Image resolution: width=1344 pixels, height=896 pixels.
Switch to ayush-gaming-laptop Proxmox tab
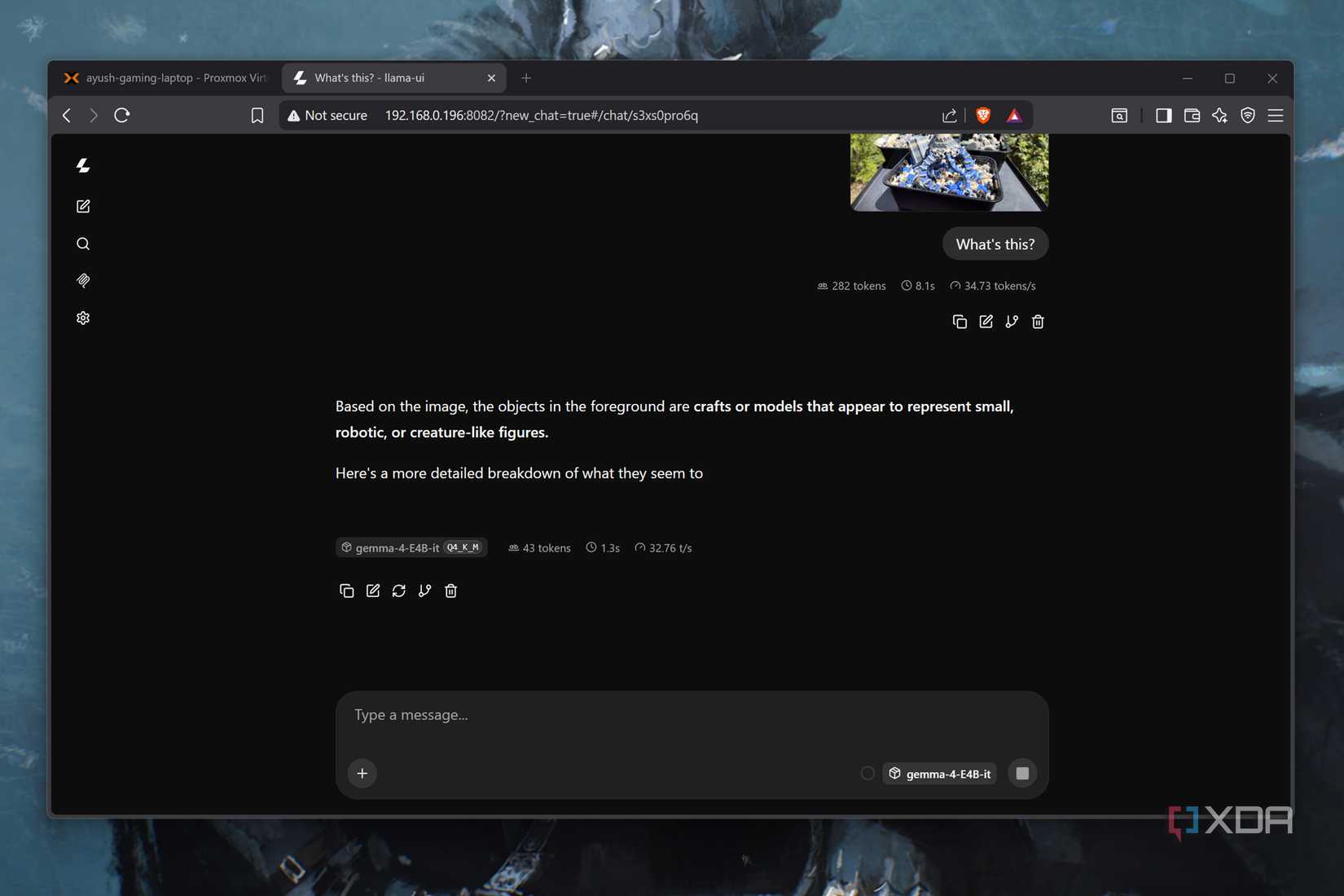[x=165, y=78]
